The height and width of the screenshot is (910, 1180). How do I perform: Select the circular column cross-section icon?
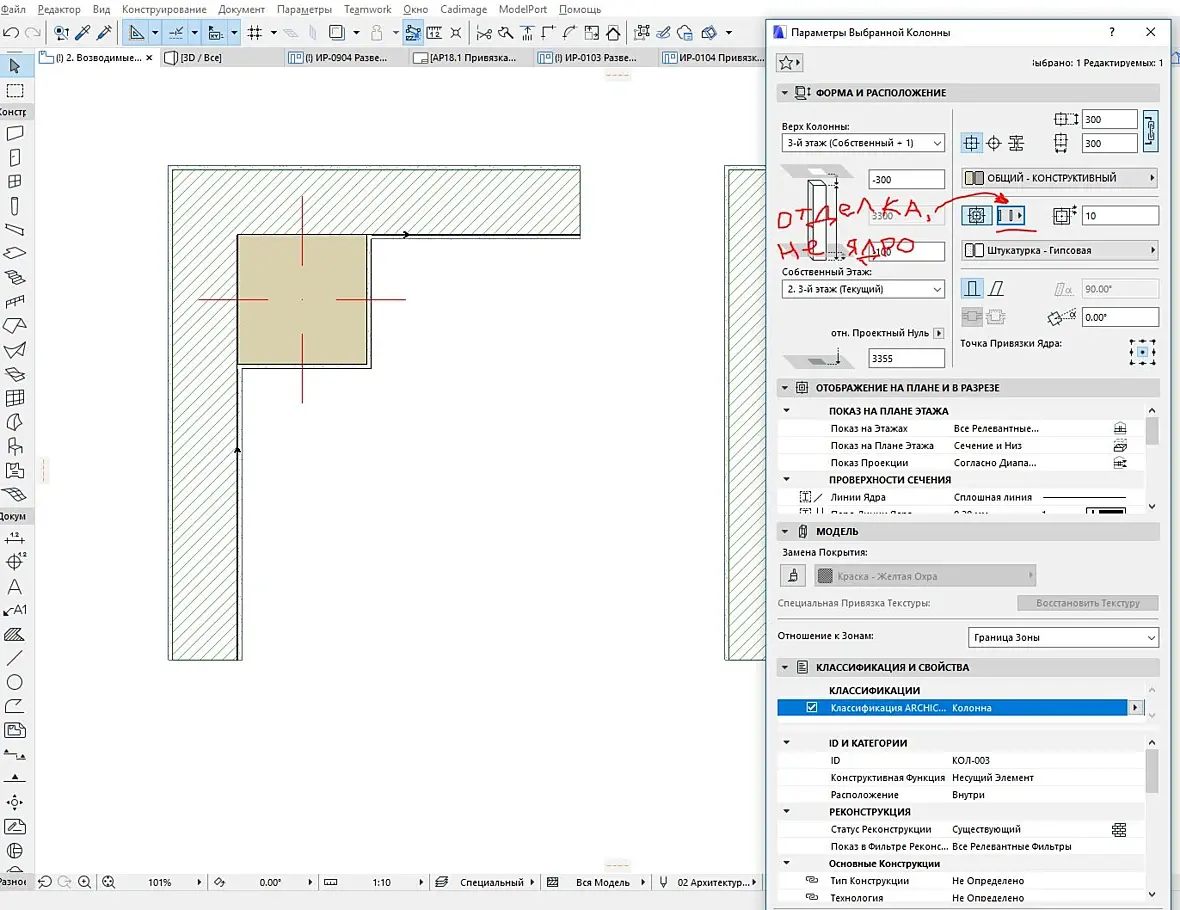(994, 143)
